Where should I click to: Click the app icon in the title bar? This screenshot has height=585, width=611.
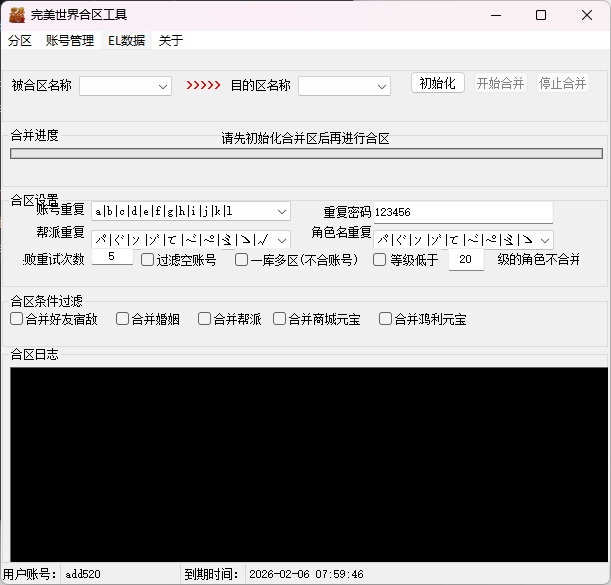16,15
